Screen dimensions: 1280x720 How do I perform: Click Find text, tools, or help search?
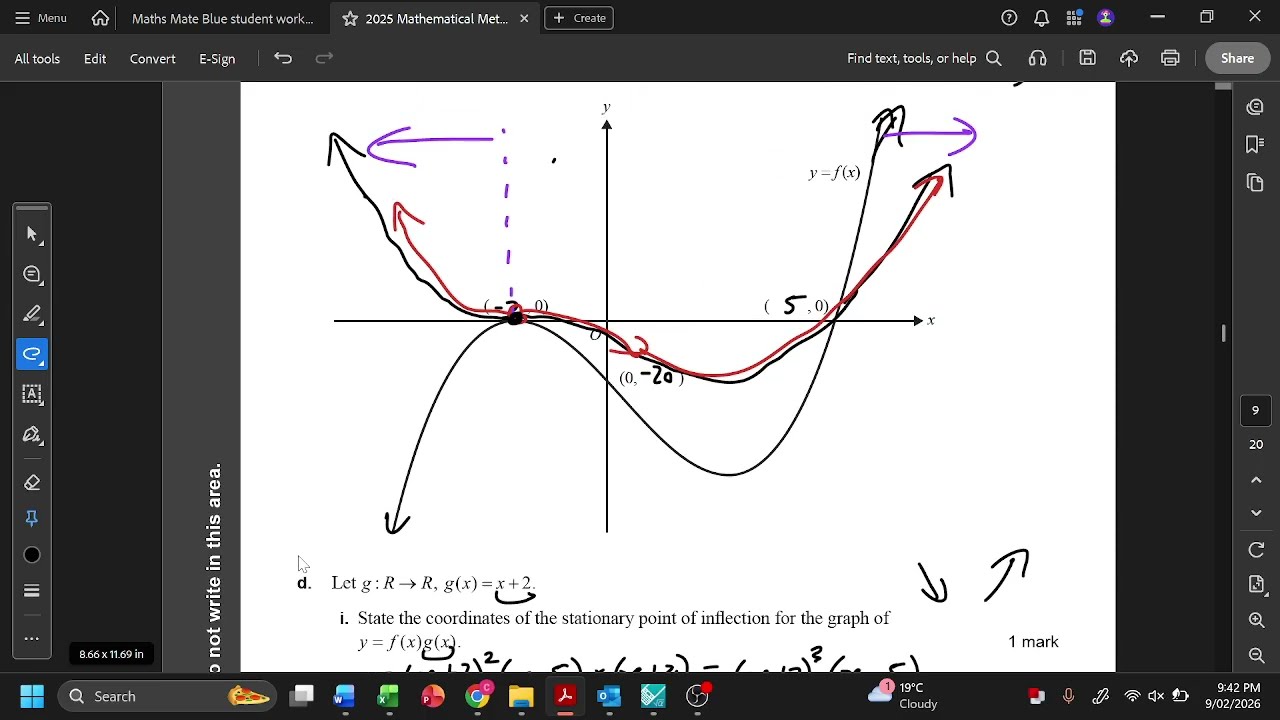point(924,58)
